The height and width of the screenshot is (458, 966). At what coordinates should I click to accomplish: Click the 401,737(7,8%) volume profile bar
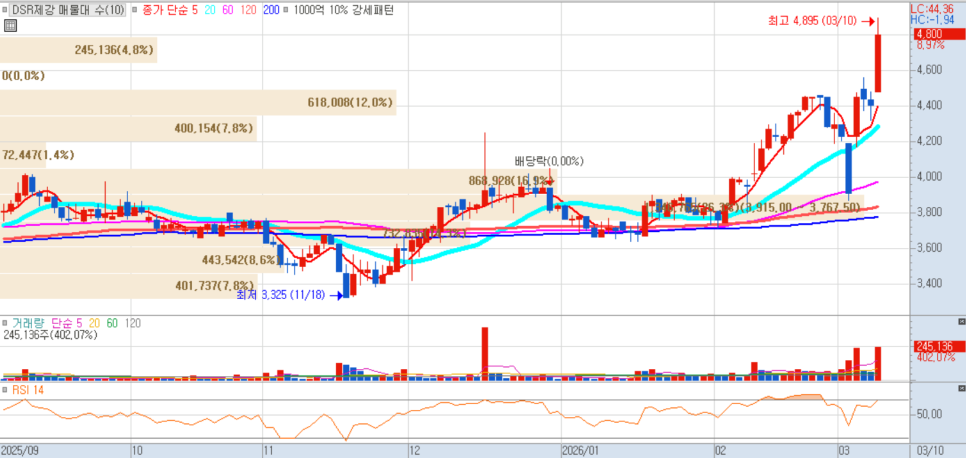128,285
